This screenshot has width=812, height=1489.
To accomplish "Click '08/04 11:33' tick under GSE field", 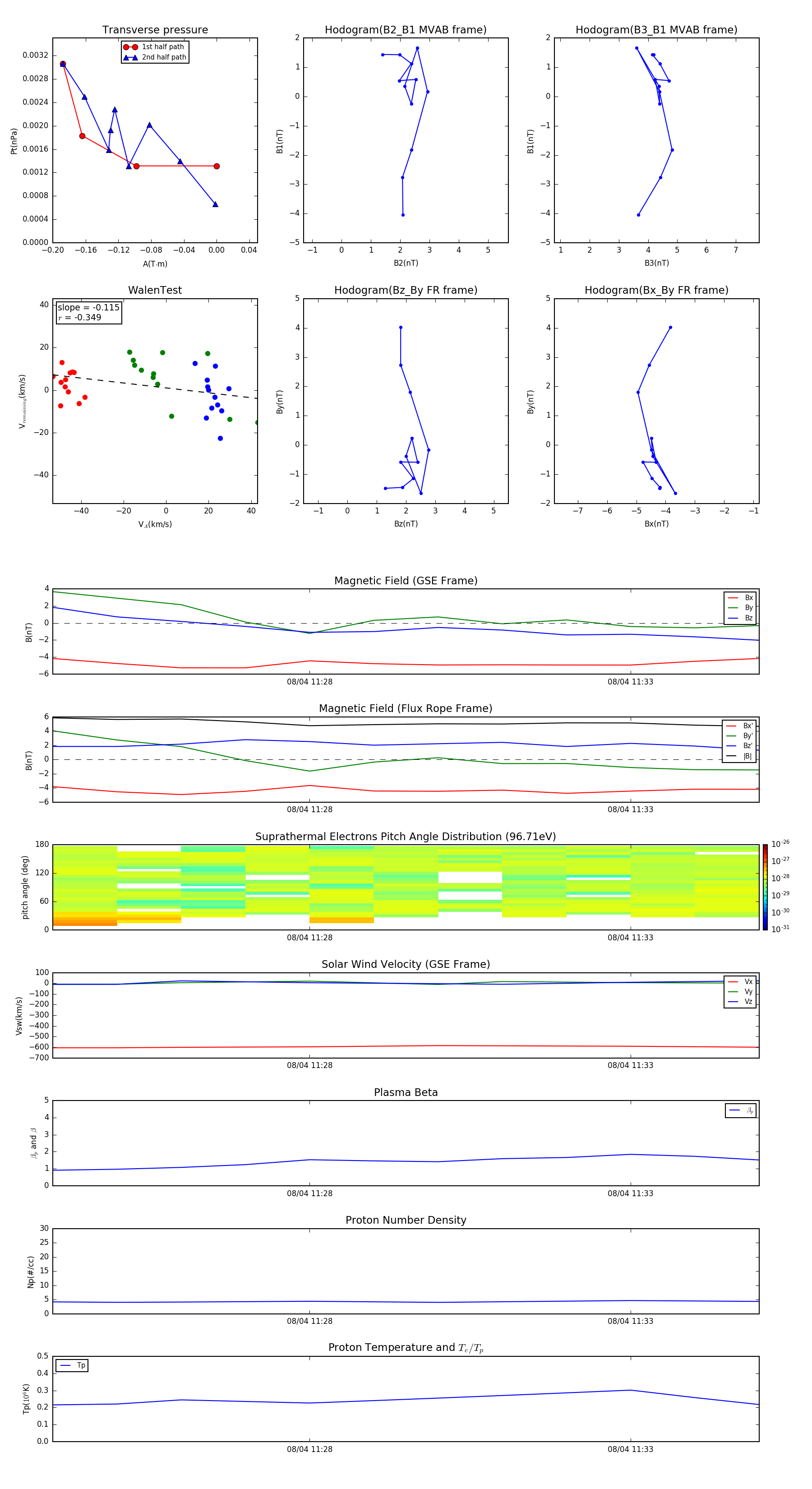I will point(631,682).
